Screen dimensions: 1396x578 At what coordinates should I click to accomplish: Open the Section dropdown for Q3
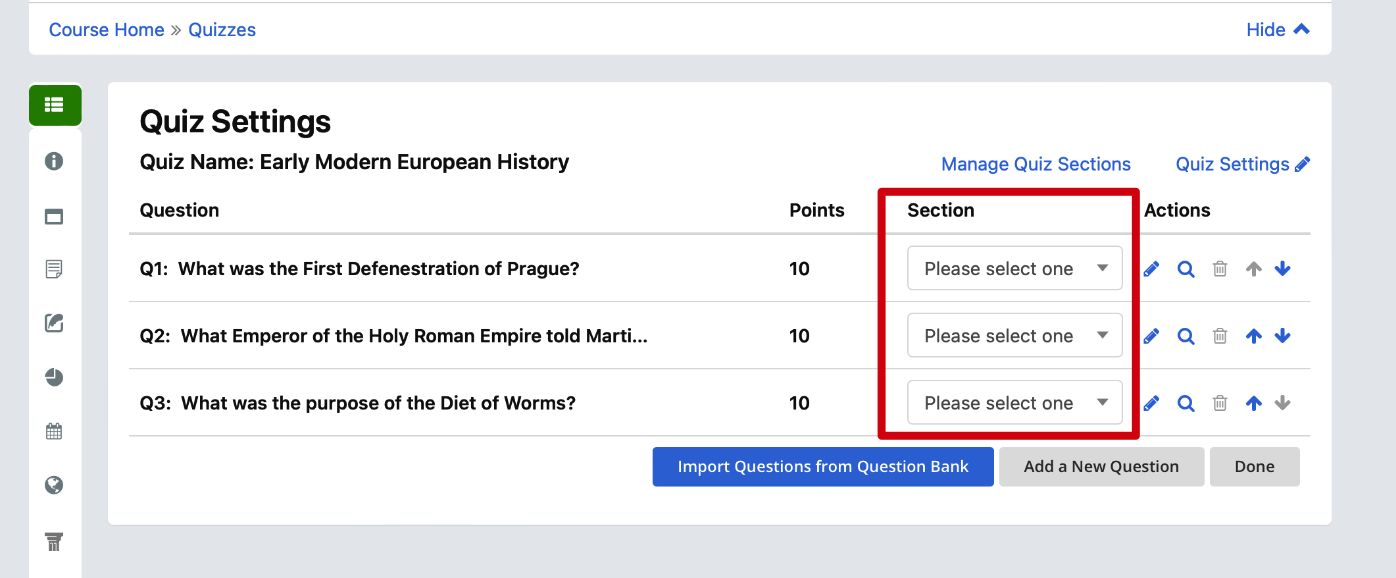1015,403
